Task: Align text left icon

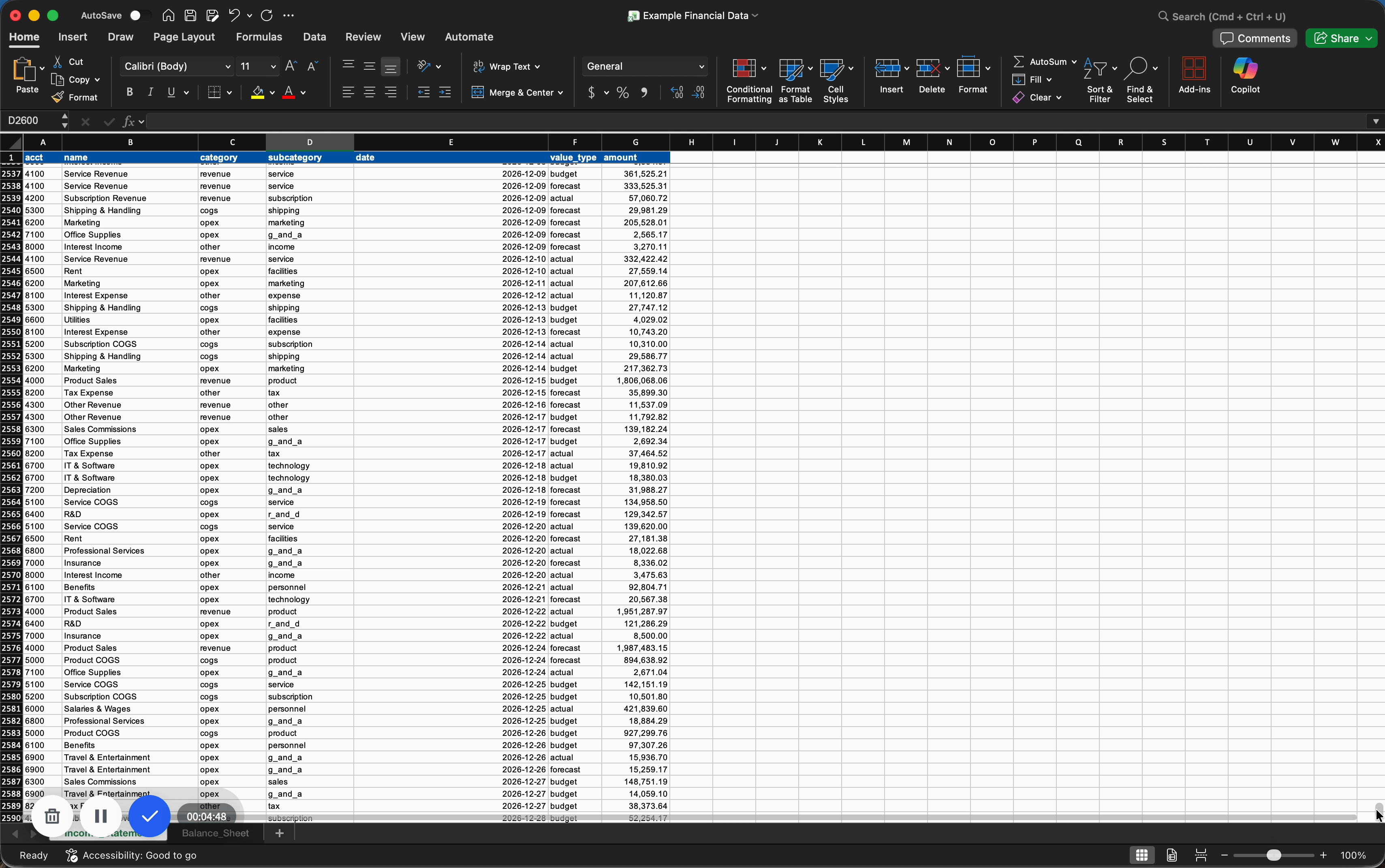Action: [x=348, y=92]
